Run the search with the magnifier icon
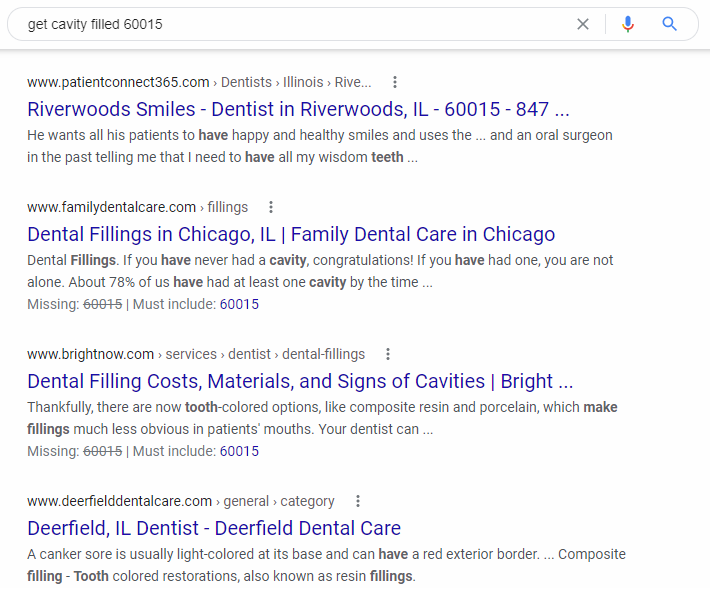 click(x=670, y=24)
